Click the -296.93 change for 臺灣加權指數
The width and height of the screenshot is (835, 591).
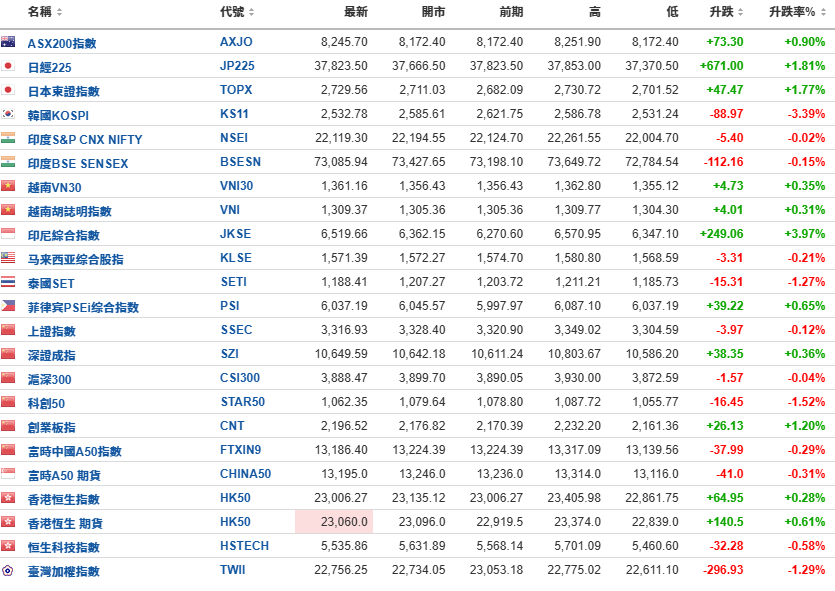[x=723, y=569]
